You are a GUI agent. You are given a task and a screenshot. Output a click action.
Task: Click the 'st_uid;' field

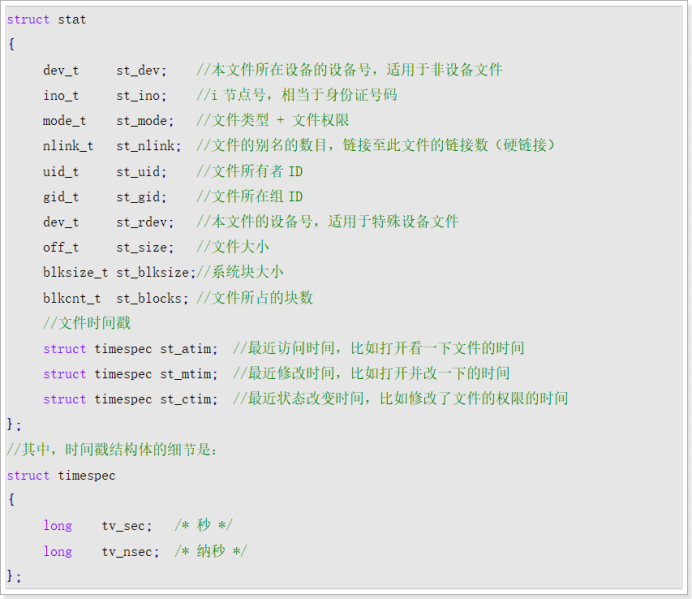click(x=141, y=171)
